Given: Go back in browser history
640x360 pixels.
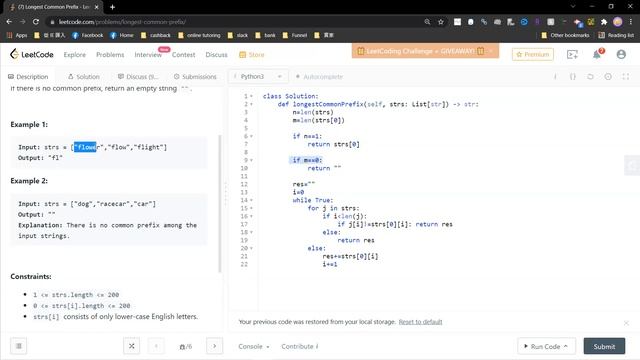Looking at the screenshot, I should pyautogui.click(x=9, y=22).
